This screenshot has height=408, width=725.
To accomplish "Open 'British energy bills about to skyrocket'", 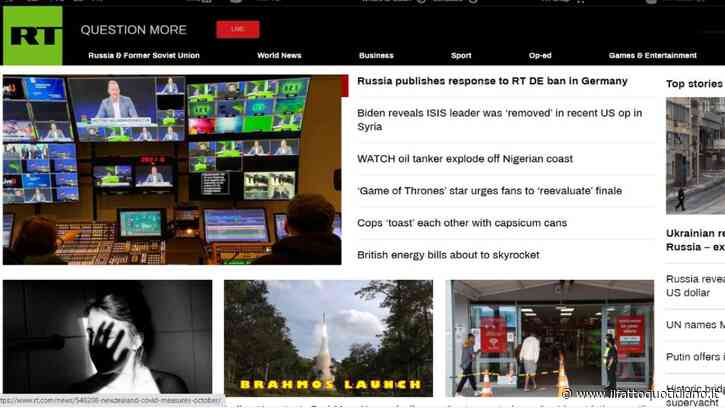I will 448,255.
